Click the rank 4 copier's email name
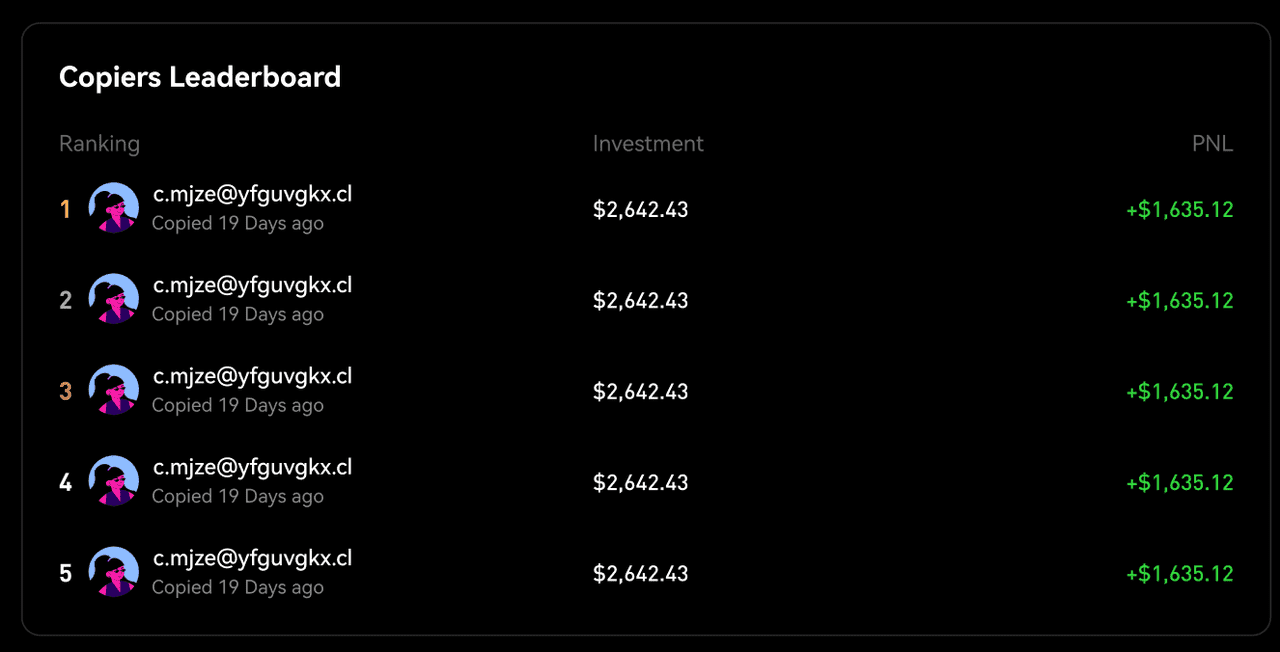Image resolution: width=1280 pixels, height=652 pixels. coord(252,467)
